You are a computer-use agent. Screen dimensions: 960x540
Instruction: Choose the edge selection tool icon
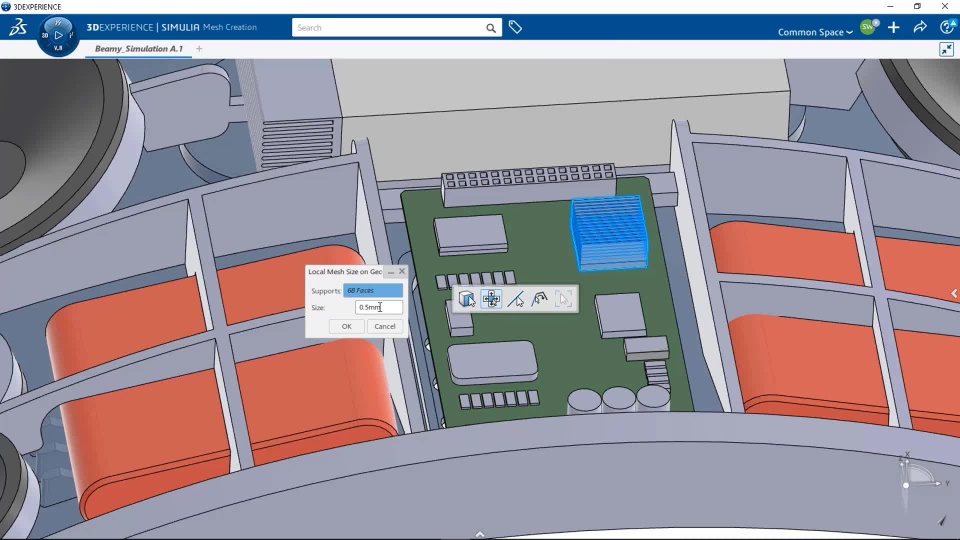[516, 299]
